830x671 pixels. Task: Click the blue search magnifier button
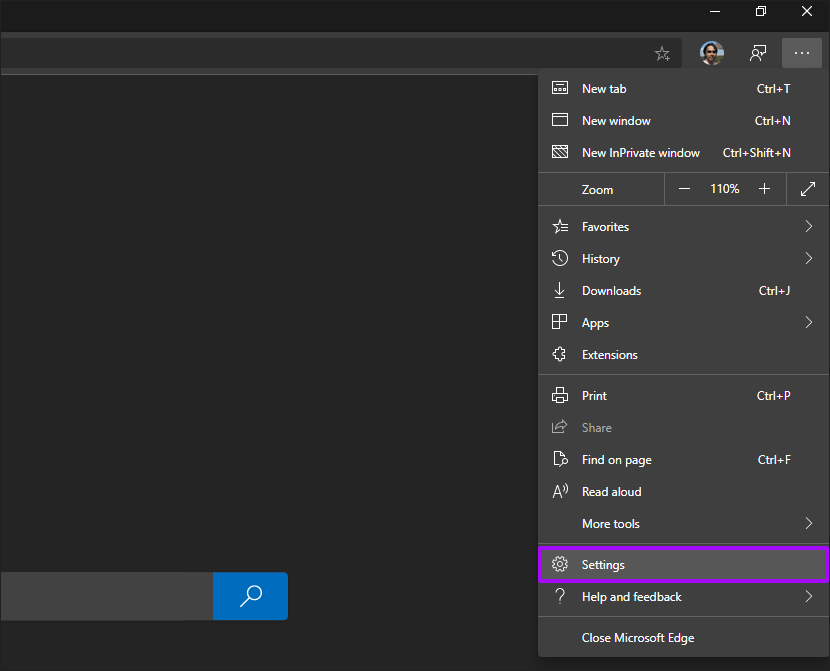coord(250,596)
